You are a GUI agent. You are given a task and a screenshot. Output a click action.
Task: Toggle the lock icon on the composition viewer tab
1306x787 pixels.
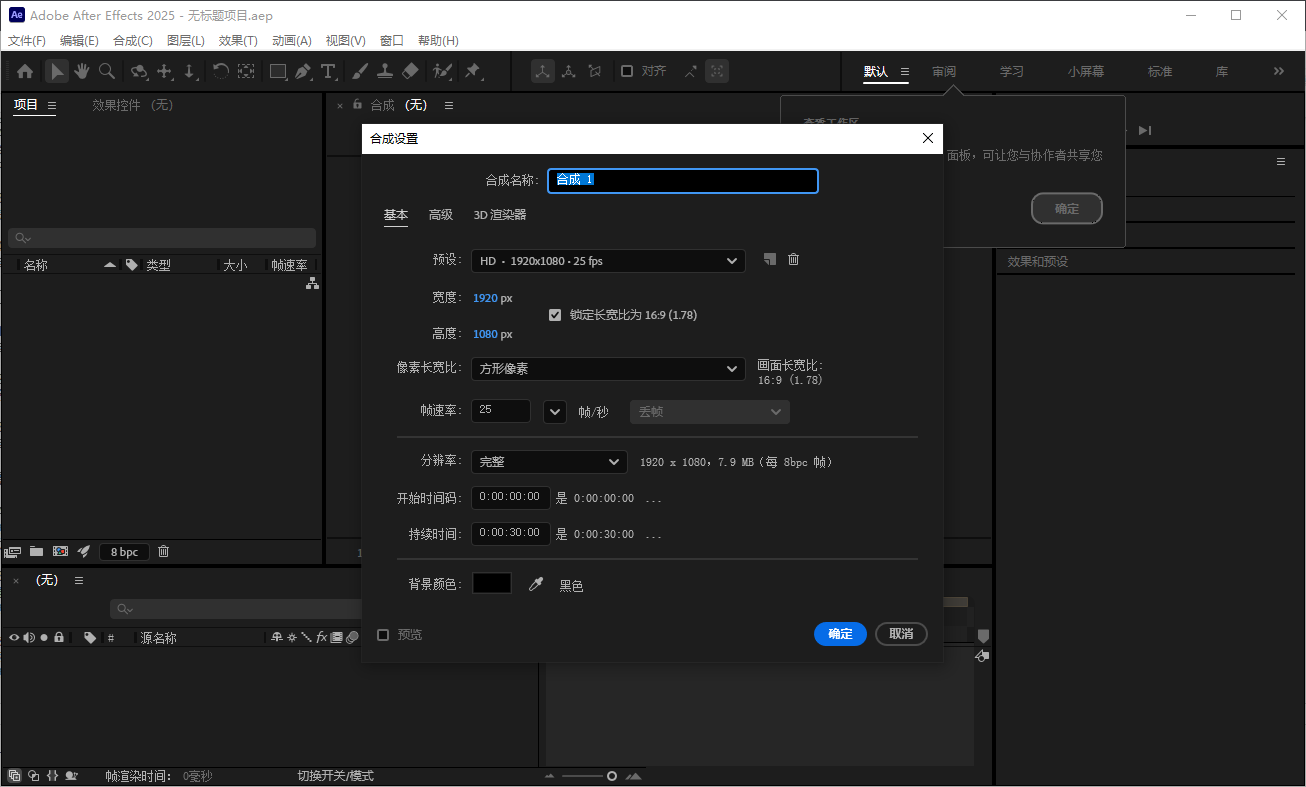pos(358,104)
